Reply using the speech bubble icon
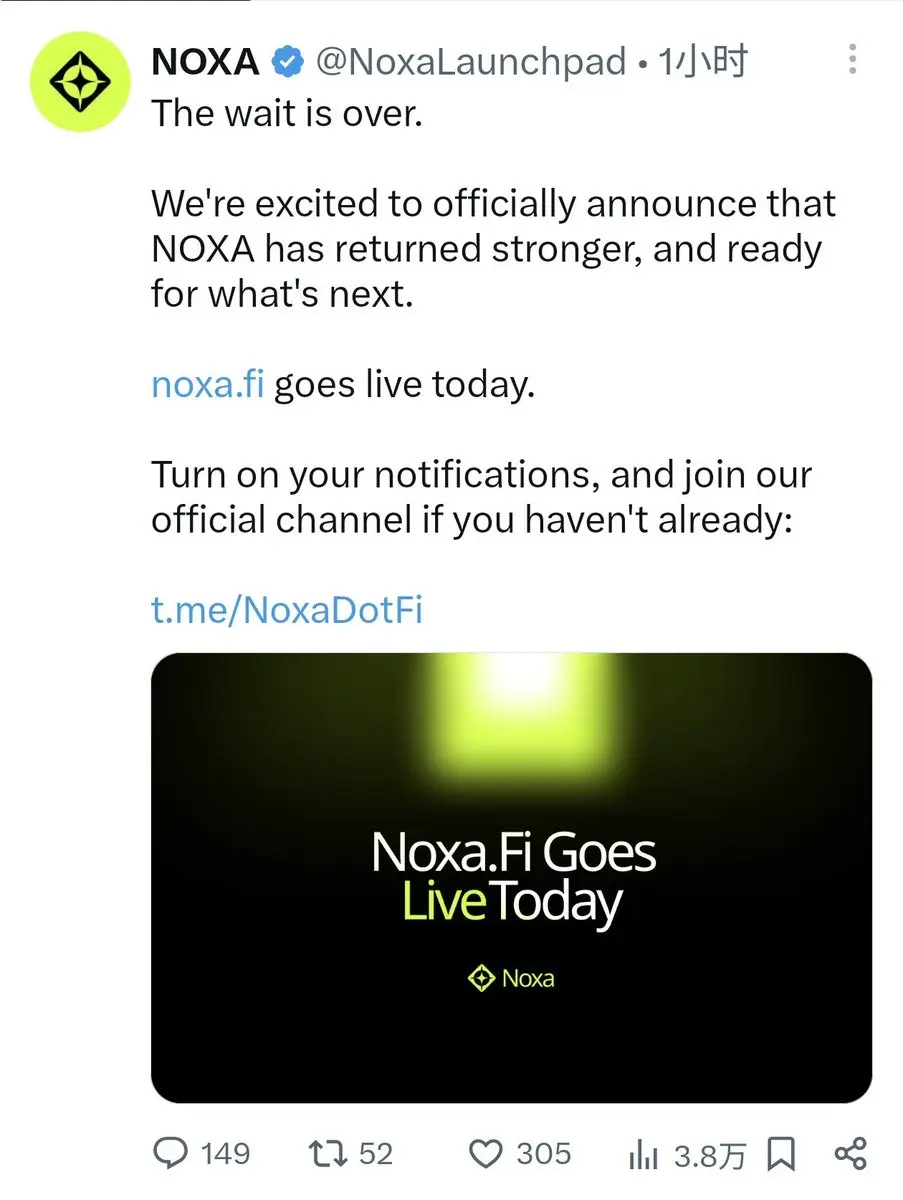Screen dimensions: 903x1200 [x=170, y=1153]
